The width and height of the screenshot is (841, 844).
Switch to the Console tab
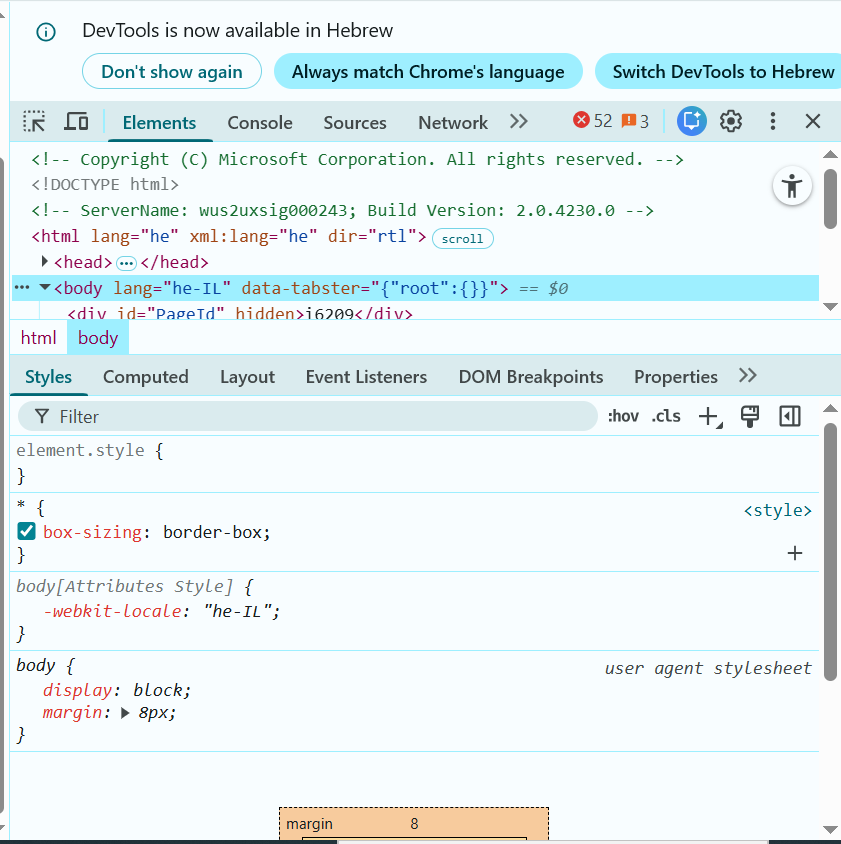(x=260, y=123)
